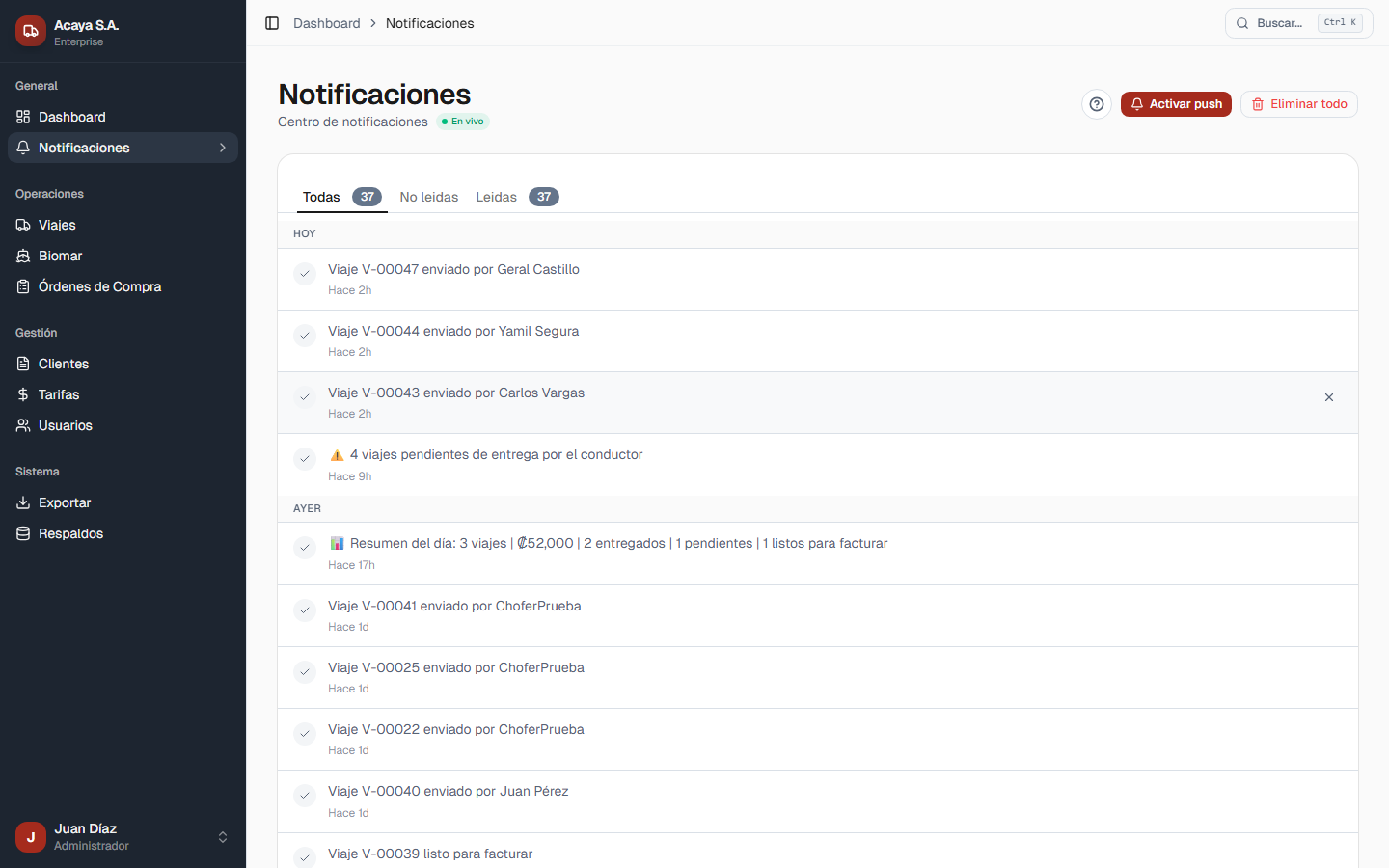Mark Viaje V-00041 notification as read
This screenshot has height=868, width=1389.
pos(305,610)
